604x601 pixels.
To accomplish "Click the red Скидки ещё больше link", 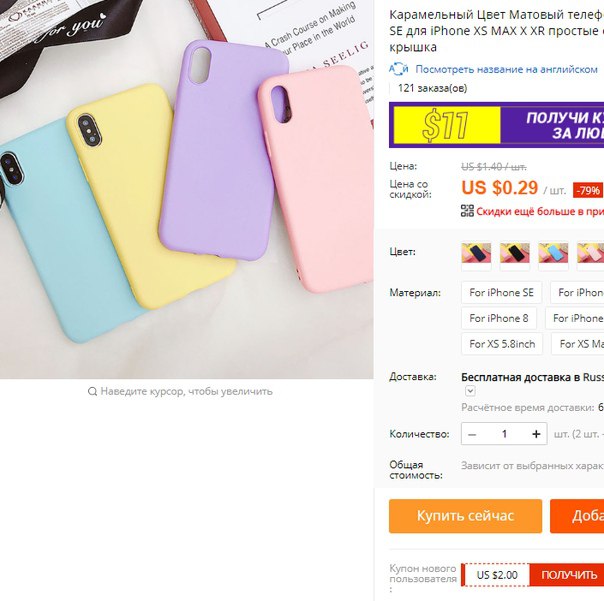I will coord(540,211).
